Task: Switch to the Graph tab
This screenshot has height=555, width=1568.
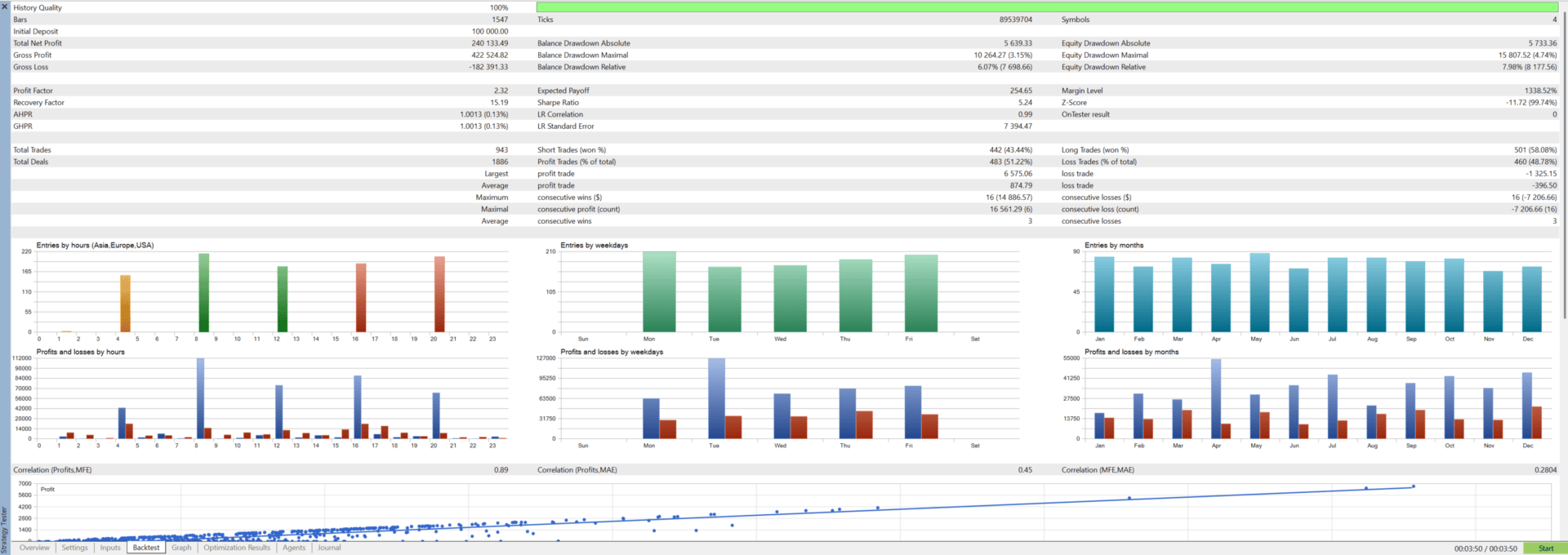Action: point(181,548)
